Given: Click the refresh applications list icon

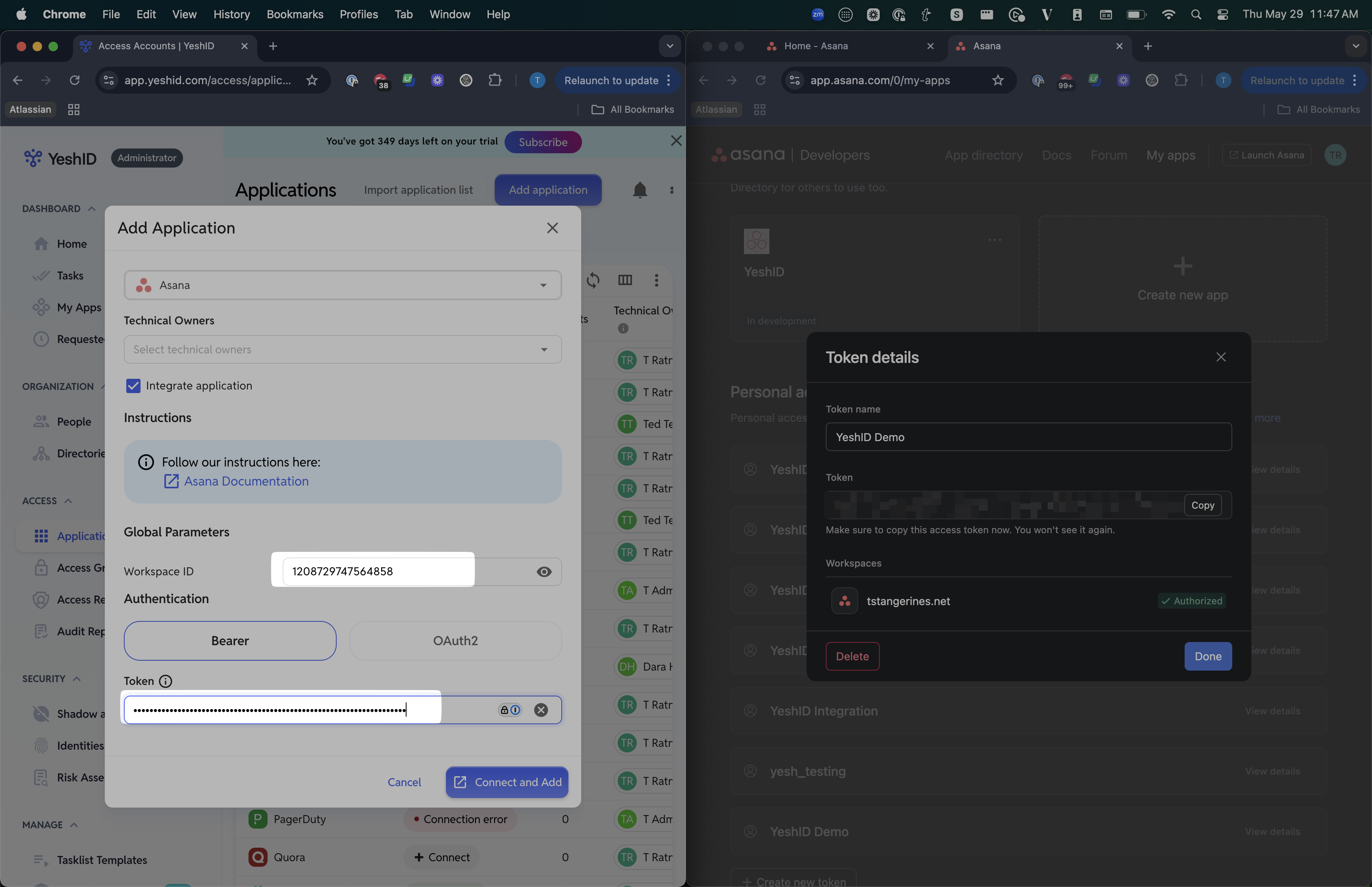Looking at the screenshot, I should 593,280.
